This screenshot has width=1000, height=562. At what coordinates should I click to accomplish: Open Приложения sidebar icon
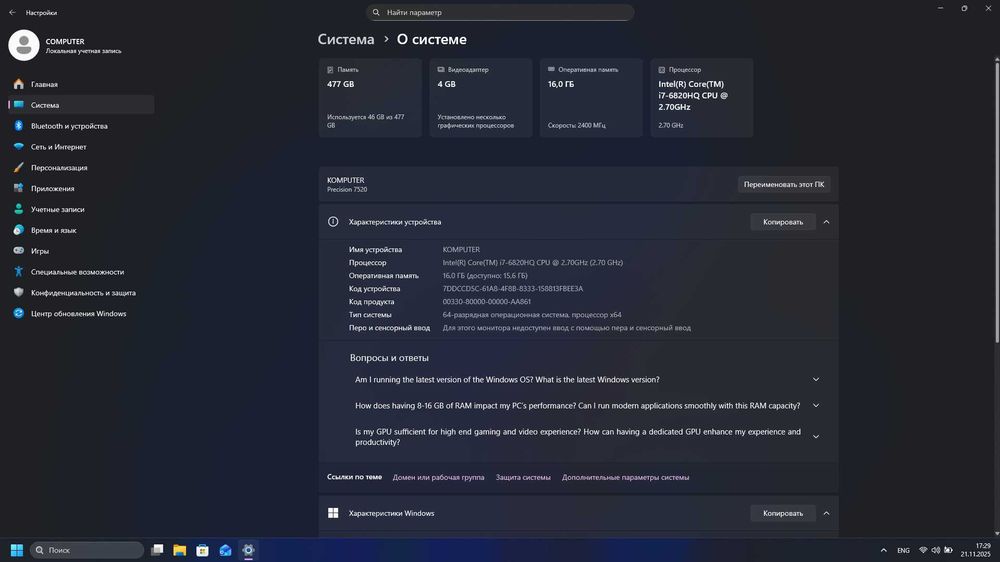pos(18,188)
